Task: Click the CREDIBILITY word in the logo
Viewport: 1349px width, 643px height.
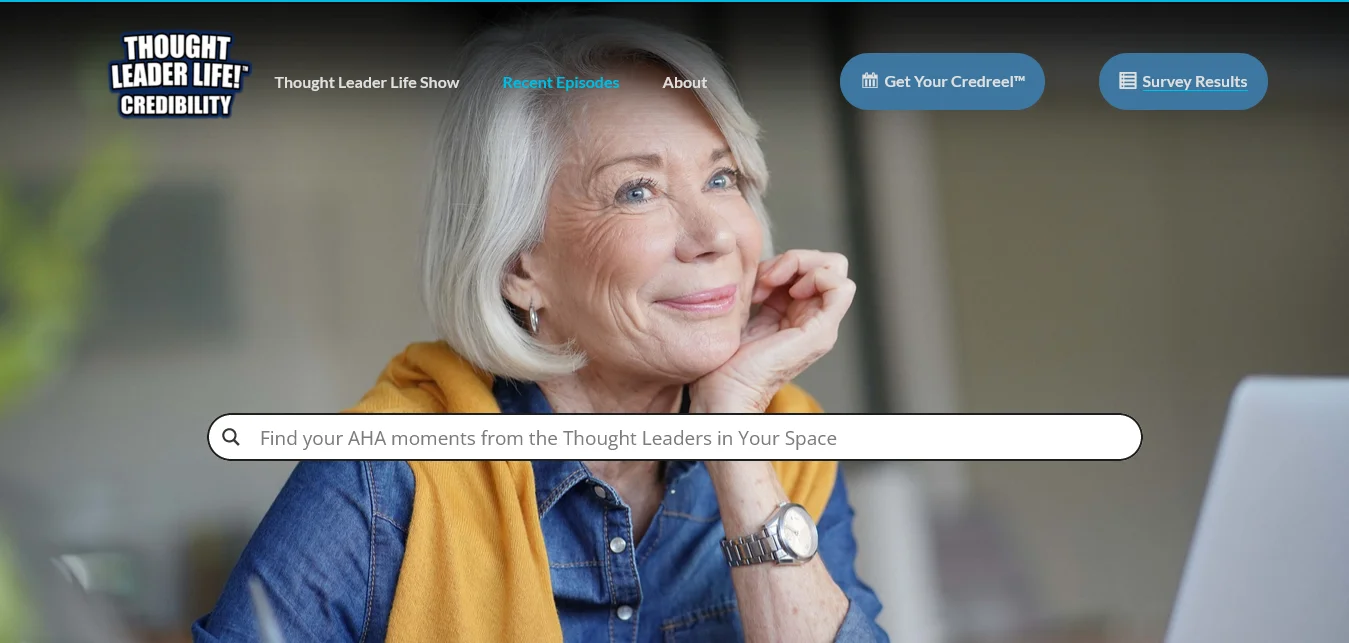Action: (177, 105)
